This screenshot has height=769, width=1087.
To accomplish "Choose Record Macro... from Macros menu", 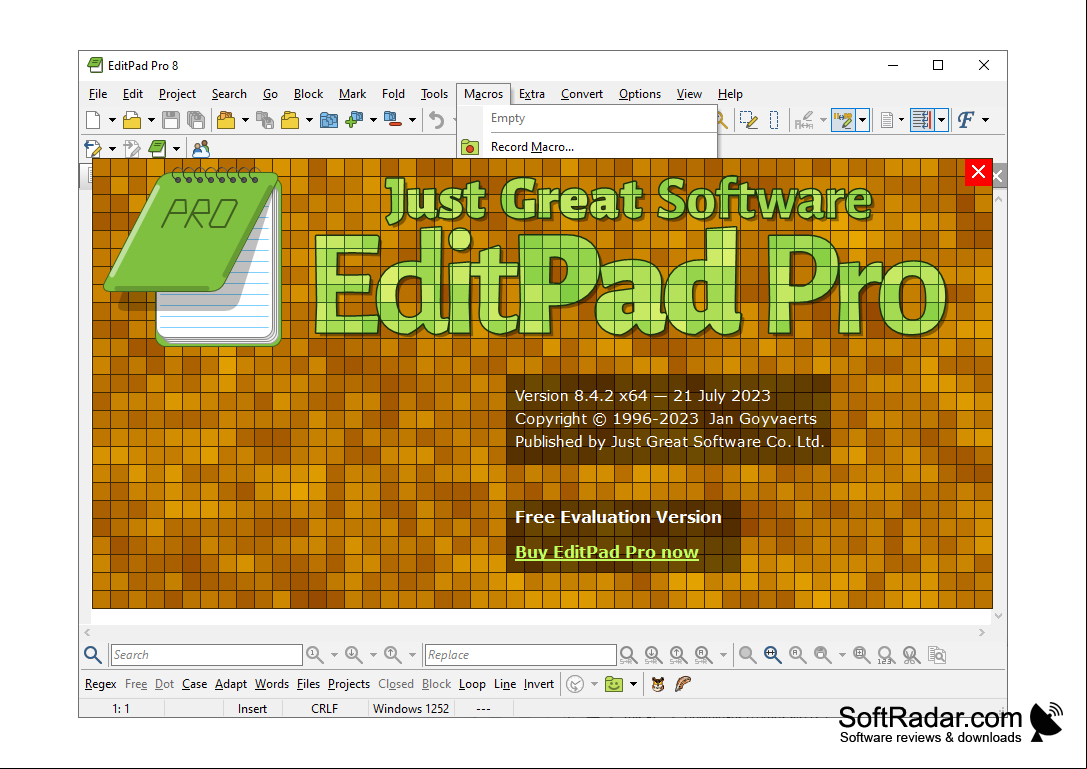I will [586, 147].
